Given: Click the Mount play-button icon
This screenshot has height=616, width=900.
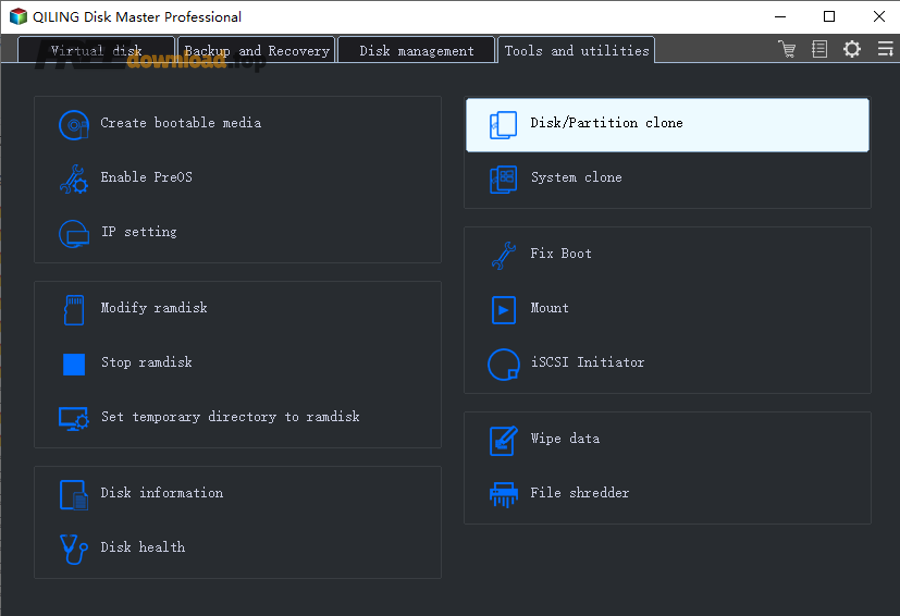Looking at the screenshot, I should point(503,310).
